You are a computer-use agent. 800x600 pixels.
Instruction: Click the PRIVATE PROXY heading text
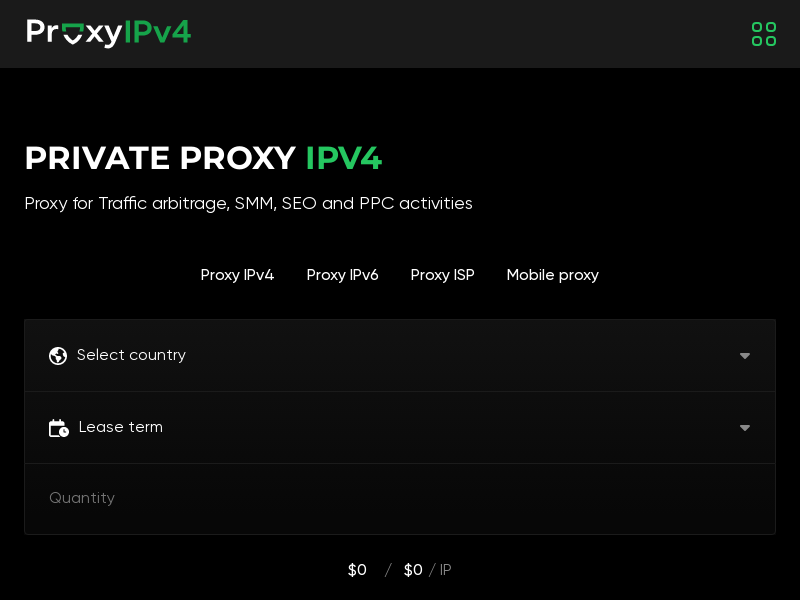160,158
